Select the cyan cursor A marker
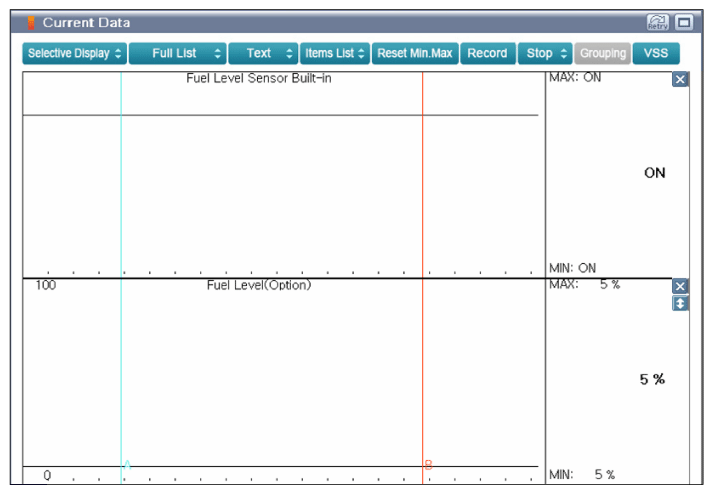This screenshot has height=494, width=713. coord(126,464)
